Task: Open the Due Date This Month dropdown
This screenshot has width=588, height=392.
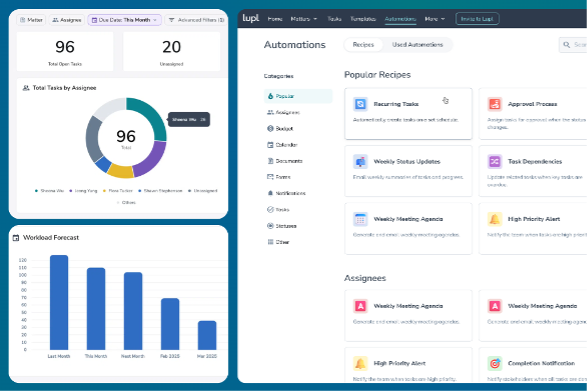Action: pyautogui.click(x=124, y=20)
